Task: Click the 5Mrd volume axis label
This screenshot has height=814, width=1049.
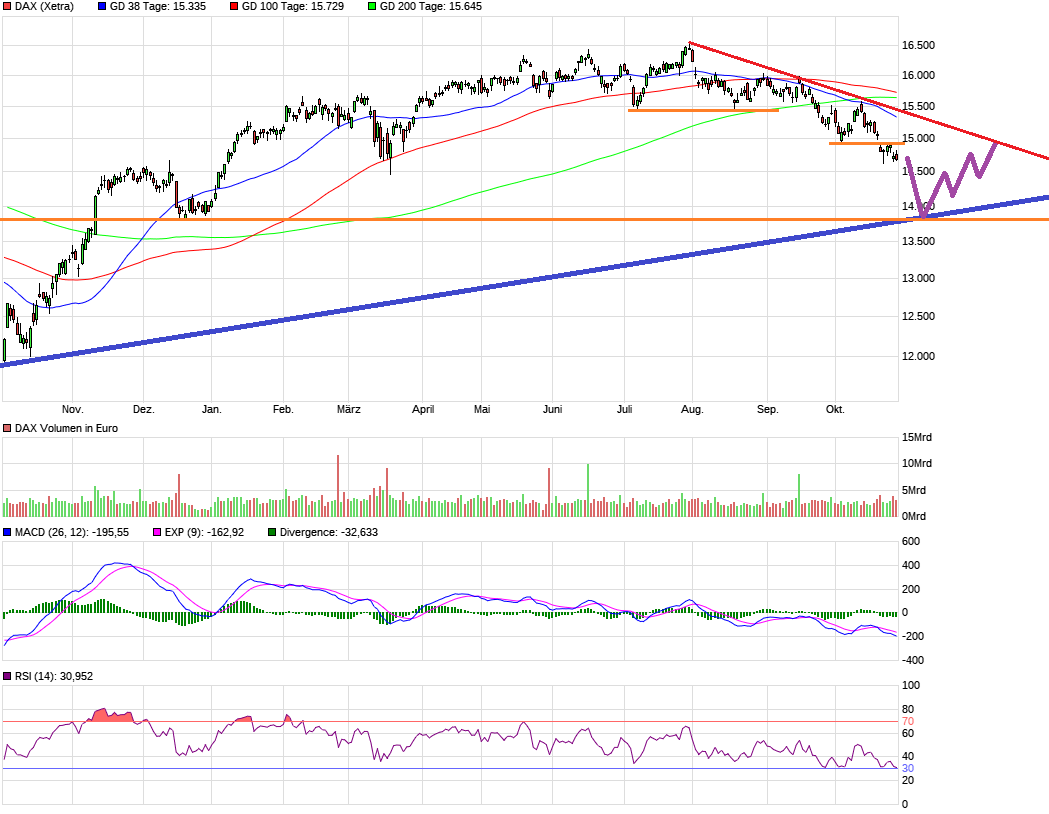Action: [x=914, y=490]
